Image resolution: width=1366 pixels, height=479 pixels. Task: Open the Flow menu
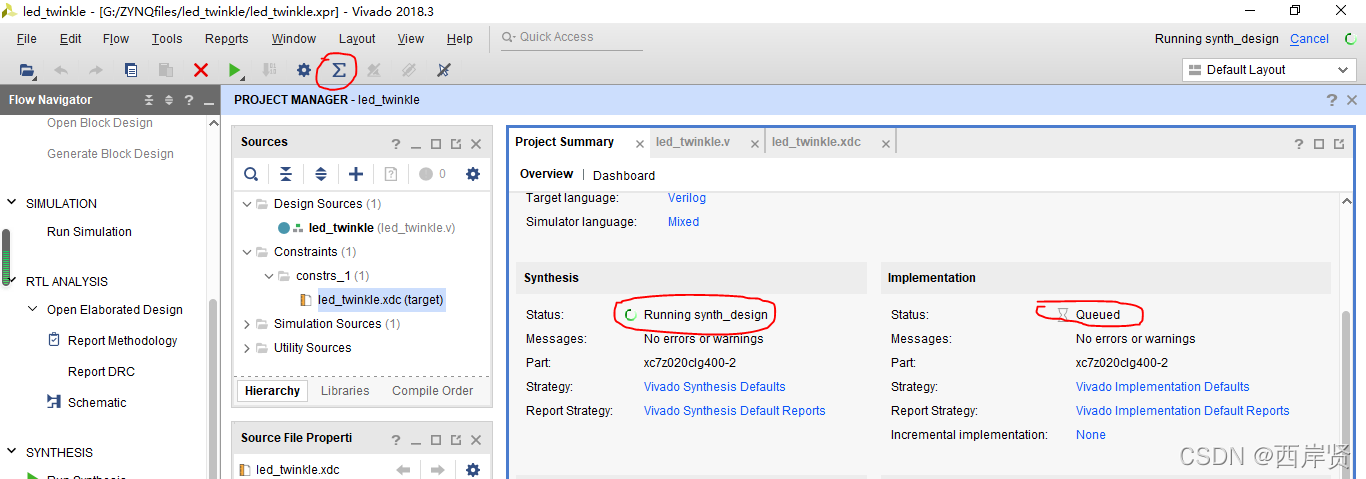point(116,39)
